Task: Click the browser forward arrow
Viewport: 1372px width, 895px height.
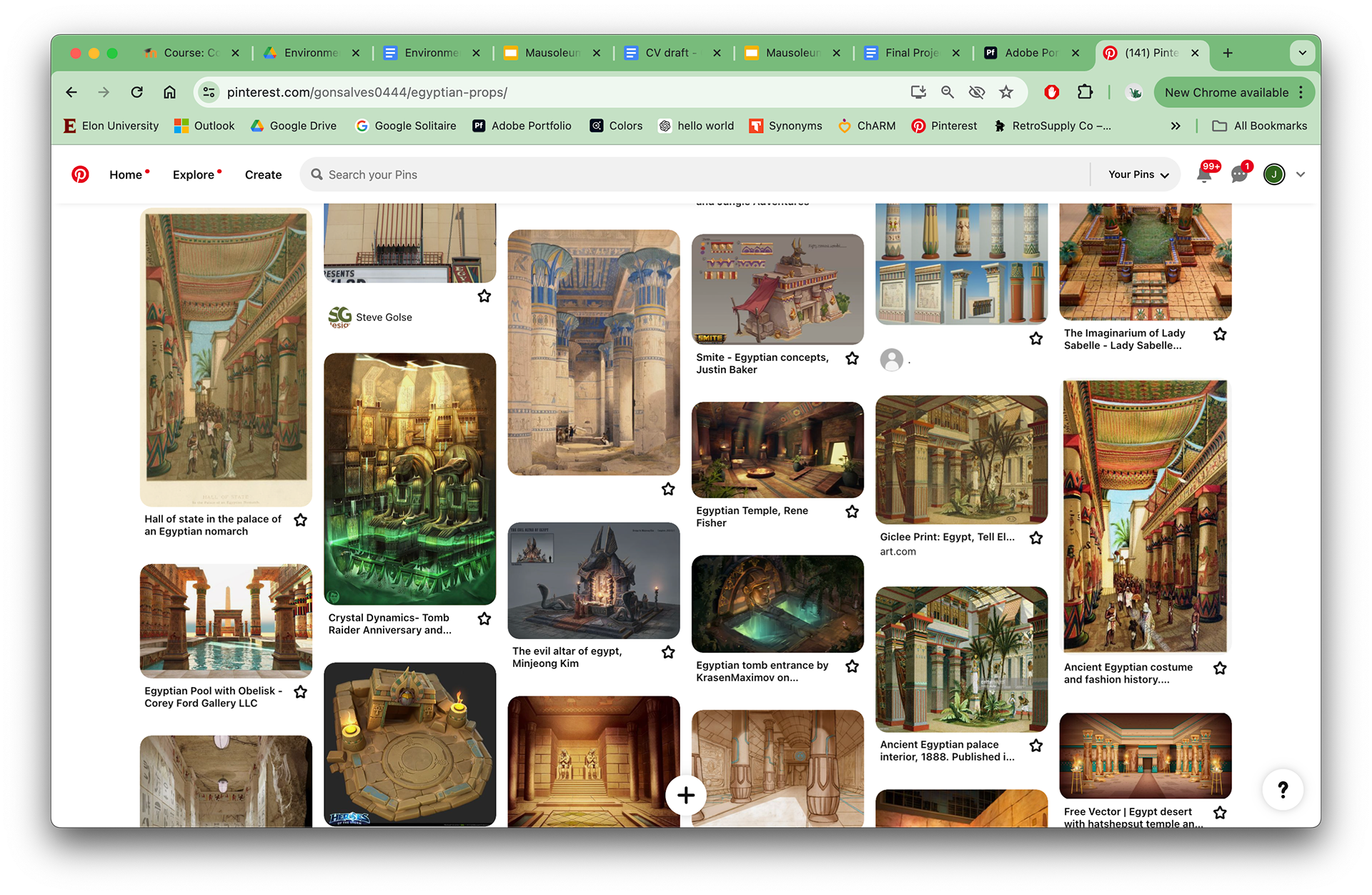Action: (x=104, y=92)
